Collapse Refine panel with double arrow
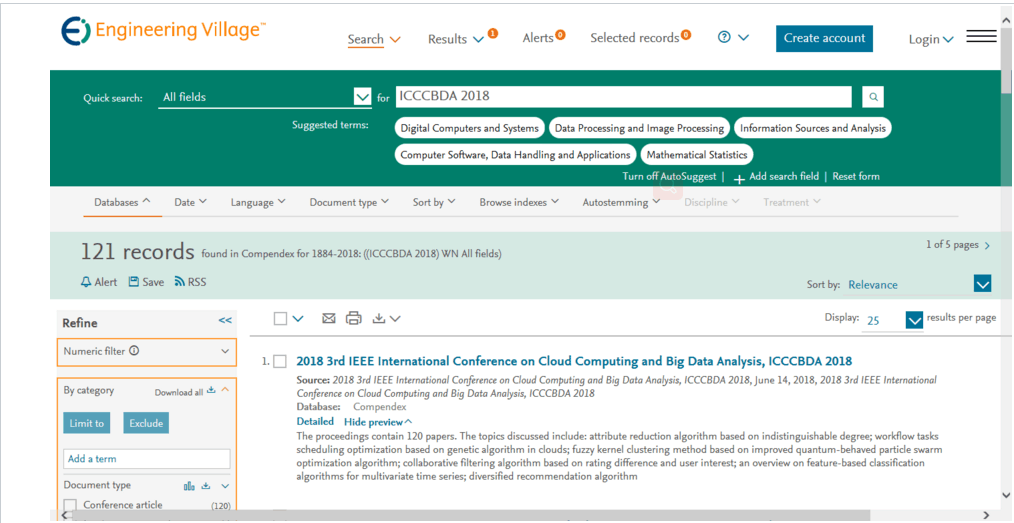The width and height of the screenshot is (1014, 523). (x=224, y=321)
